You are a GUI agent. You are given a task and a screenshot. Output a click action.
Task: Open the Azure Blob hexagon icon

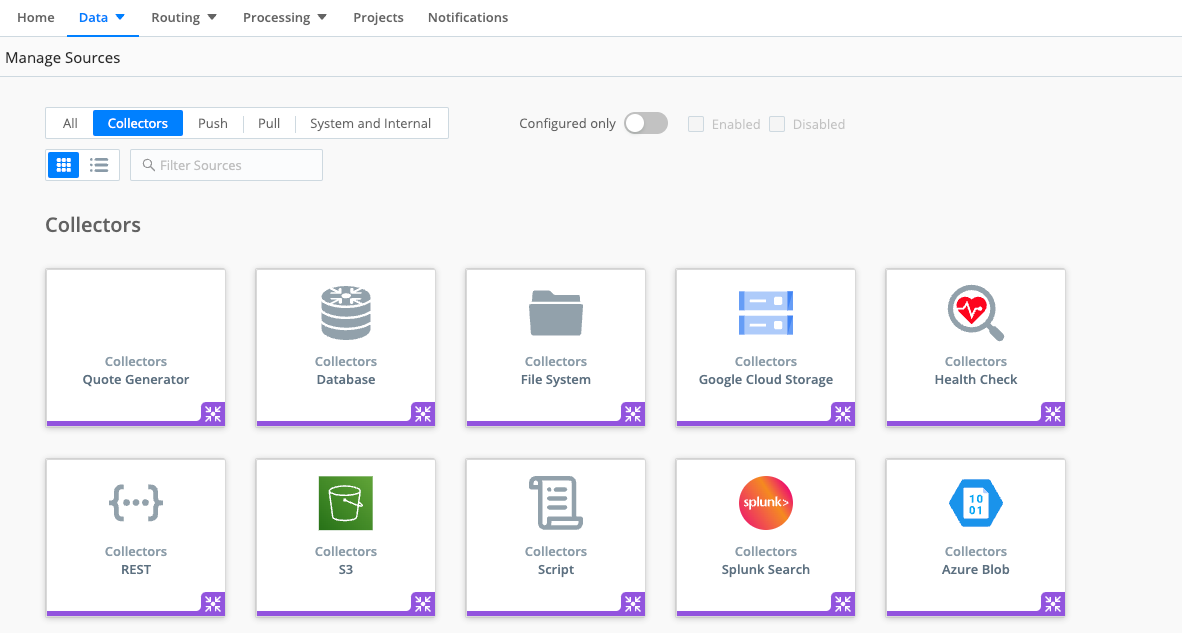(975, 503)
